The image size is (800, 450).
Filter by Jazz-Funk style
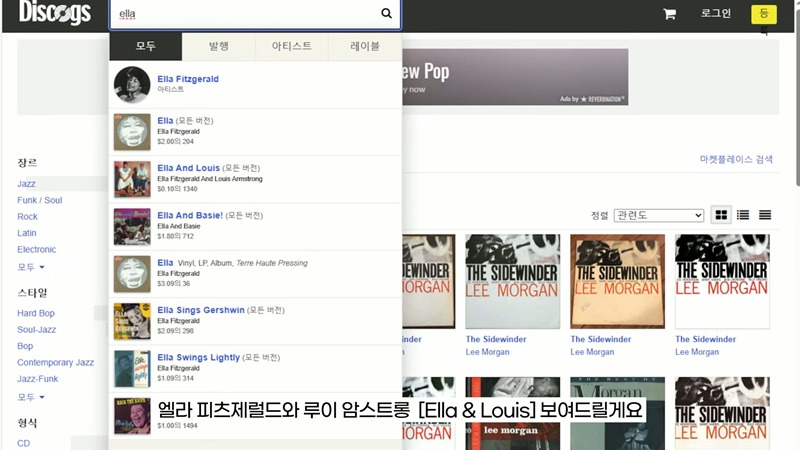(x=37, y=379)
